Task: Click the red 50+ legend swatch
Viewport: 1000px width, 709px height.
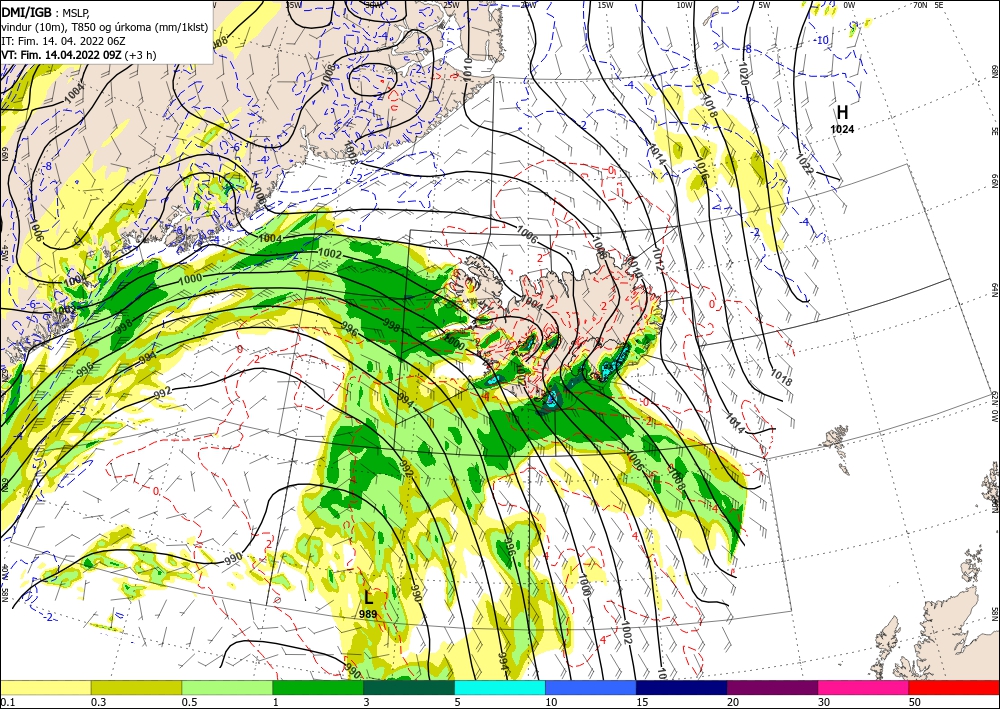Action: coord(954,687)
